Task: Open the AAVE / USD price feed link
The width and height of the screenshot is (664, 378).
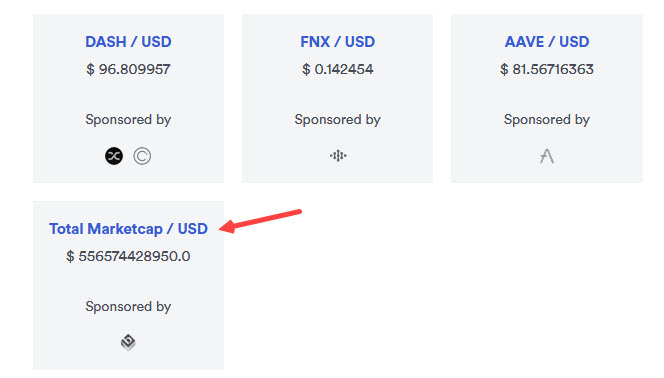Action: (547, 42)
